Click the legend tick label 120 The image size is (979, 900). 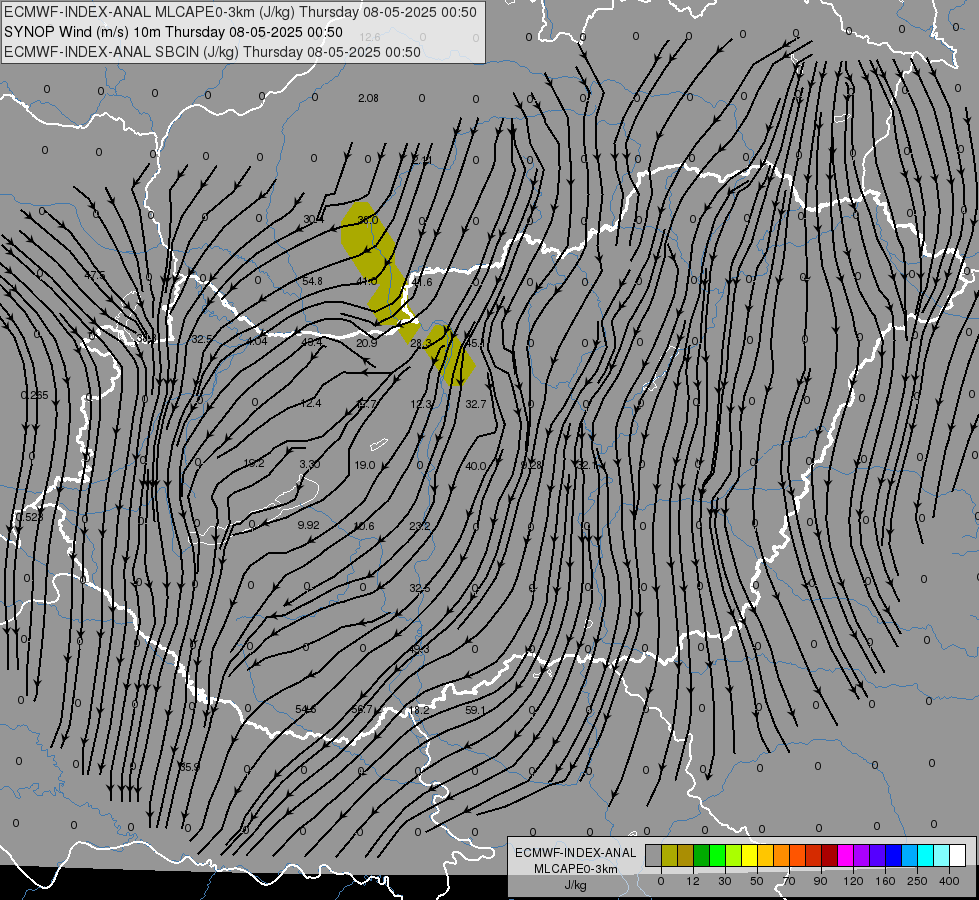point(853,881)
